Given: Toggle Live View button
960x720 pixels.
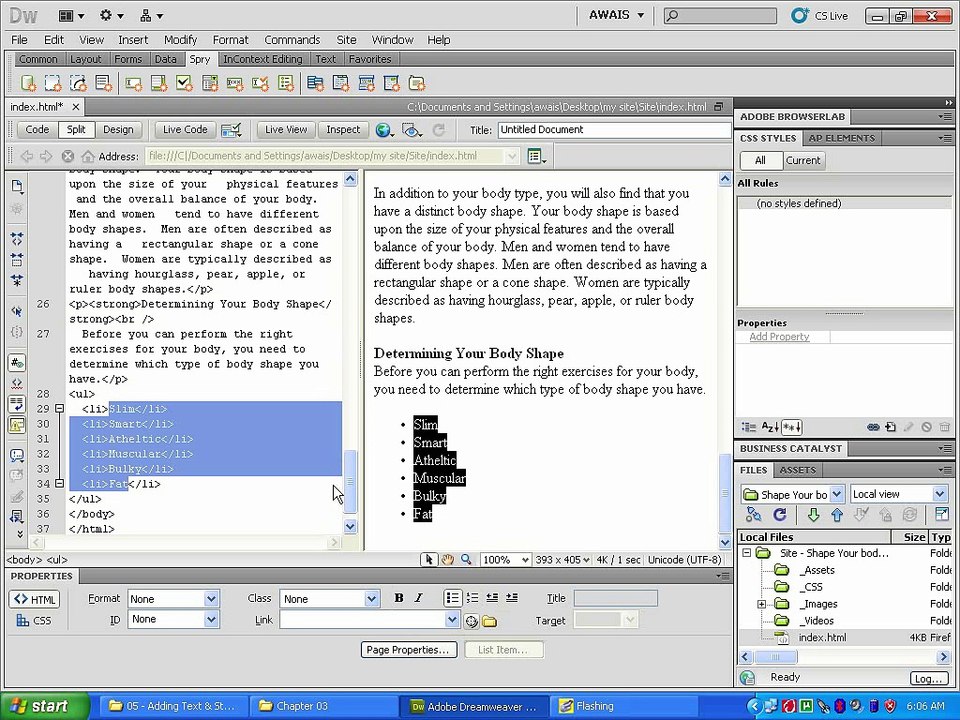Looking at the screenshot, I should (x=286, y=130).
